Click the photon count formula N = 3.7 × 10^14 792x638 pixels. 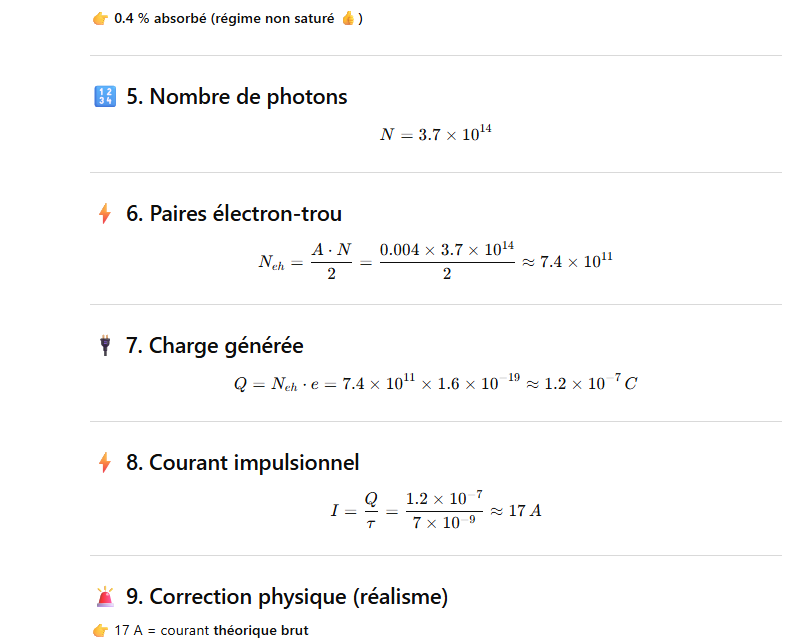[x=436, y=134]
